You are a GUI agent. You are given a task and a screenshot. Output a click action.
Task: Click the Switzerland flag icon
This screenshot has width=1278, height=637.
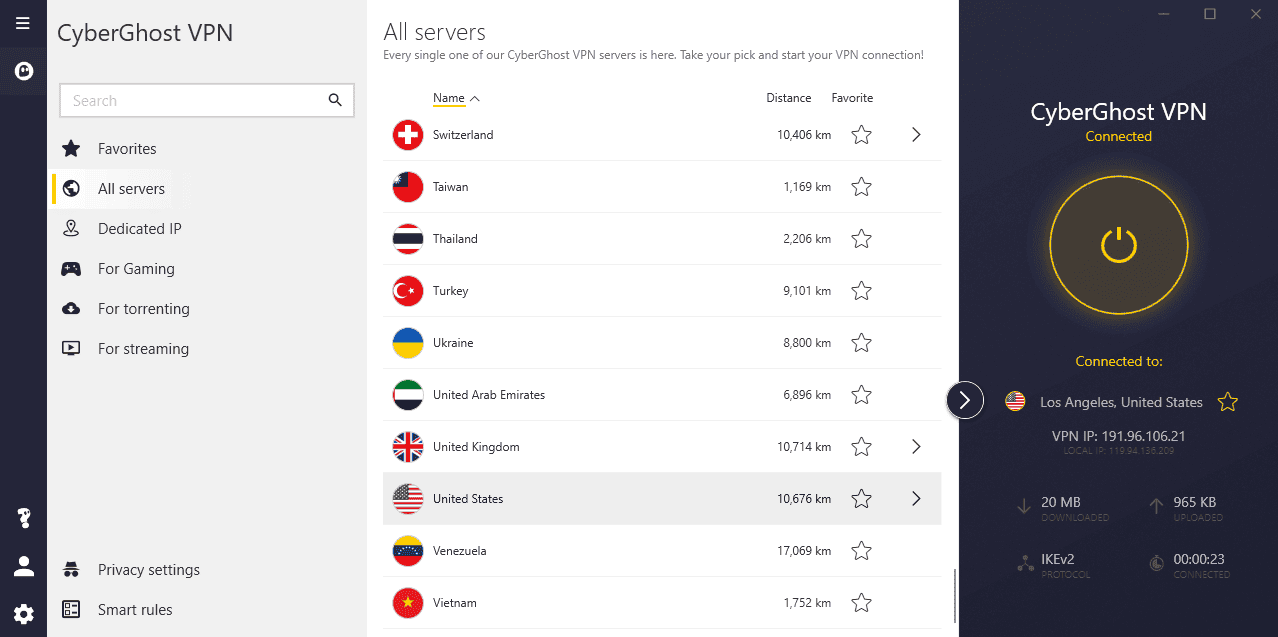[x=408, y=135]
